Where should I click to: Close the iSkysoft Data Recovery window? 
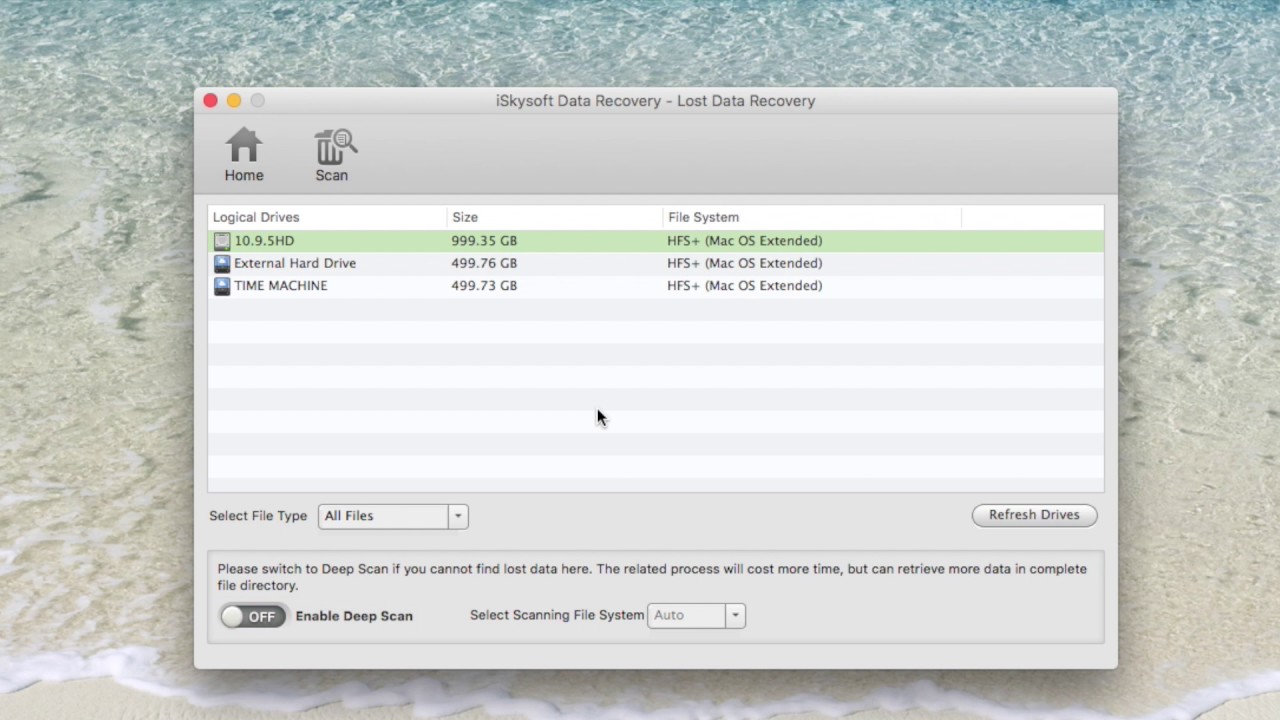(x=210, y=101)
